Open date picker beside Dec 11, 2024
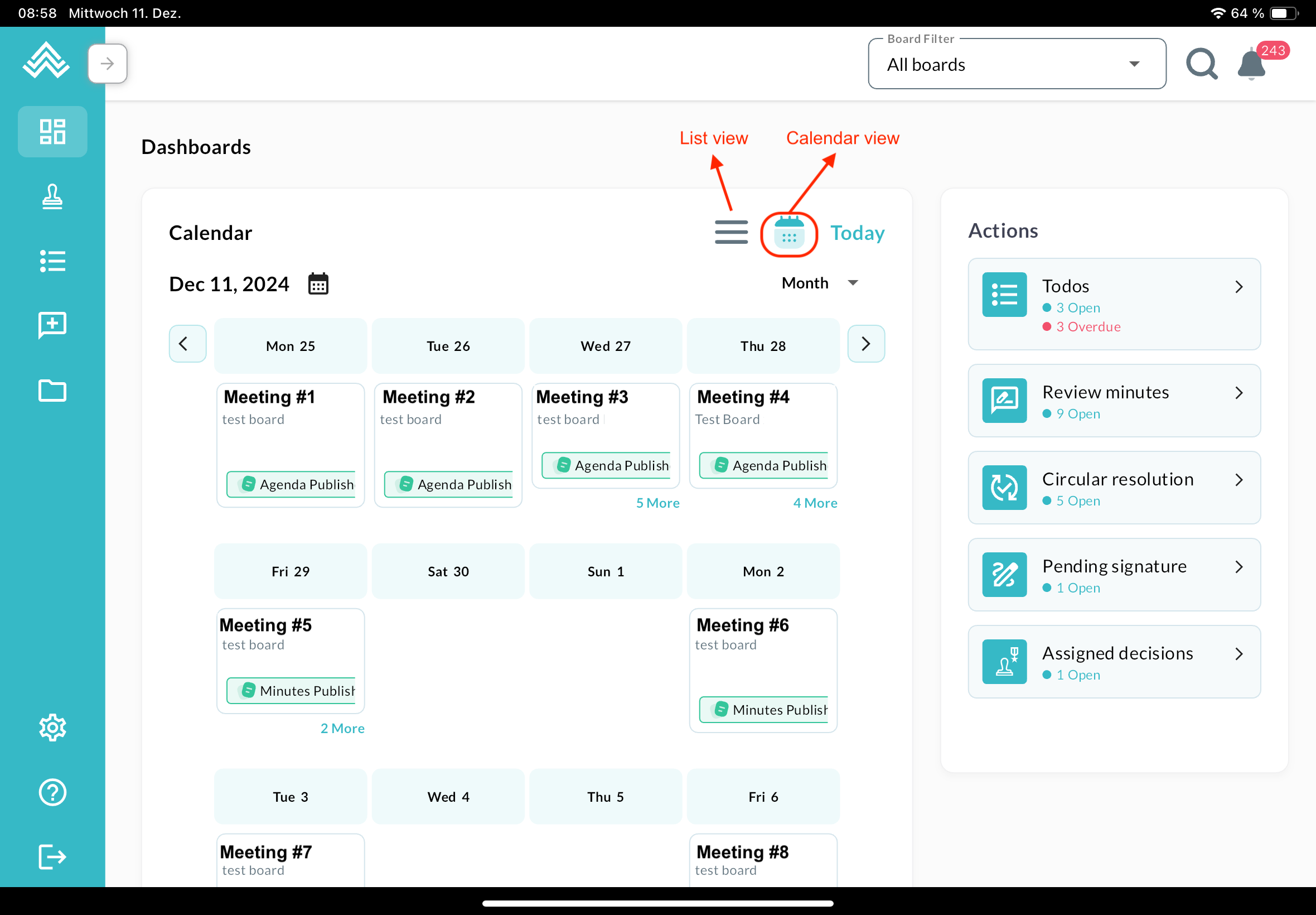 (x=318, y=284)
